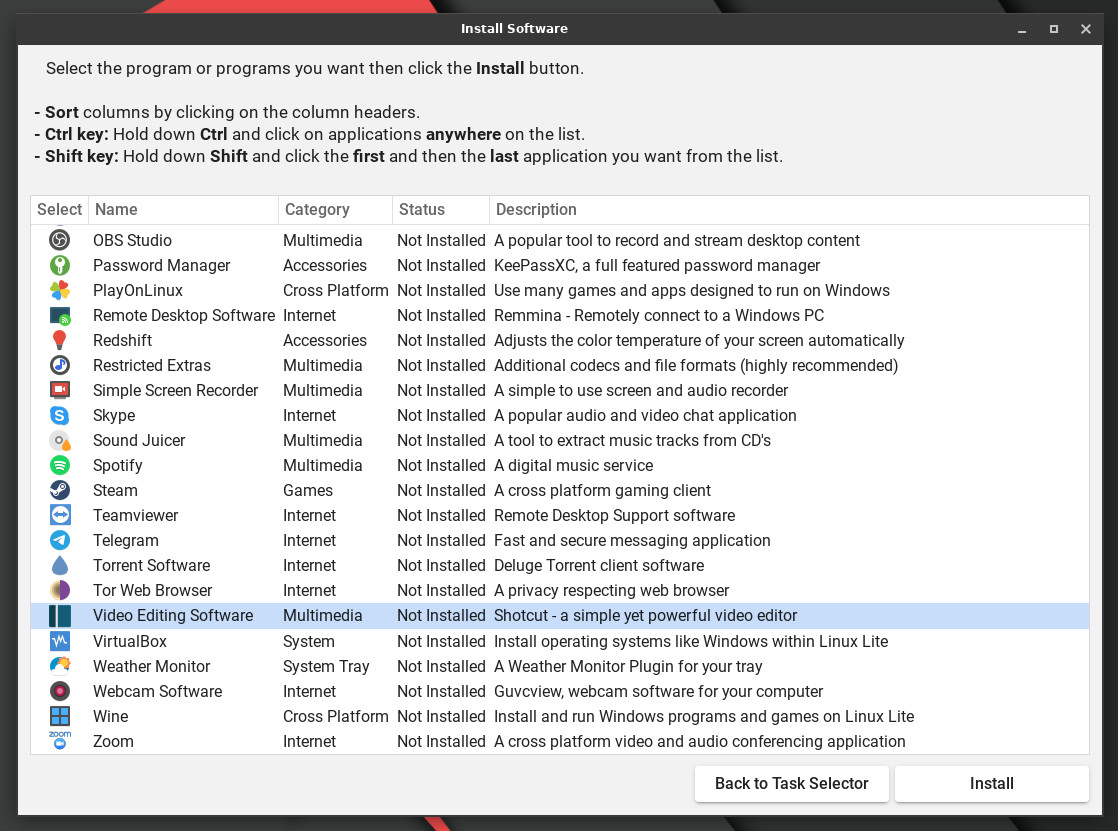Select the Webcam Software icon

(60, 691)
